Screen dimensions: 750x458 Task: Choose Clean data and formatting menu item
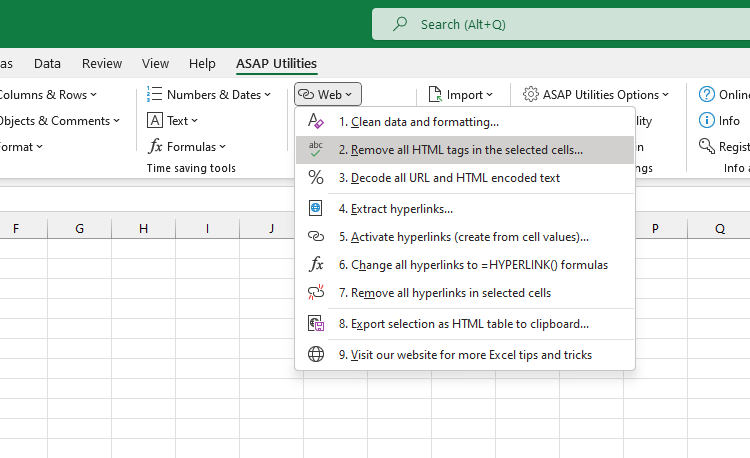[x=465, y=122]
